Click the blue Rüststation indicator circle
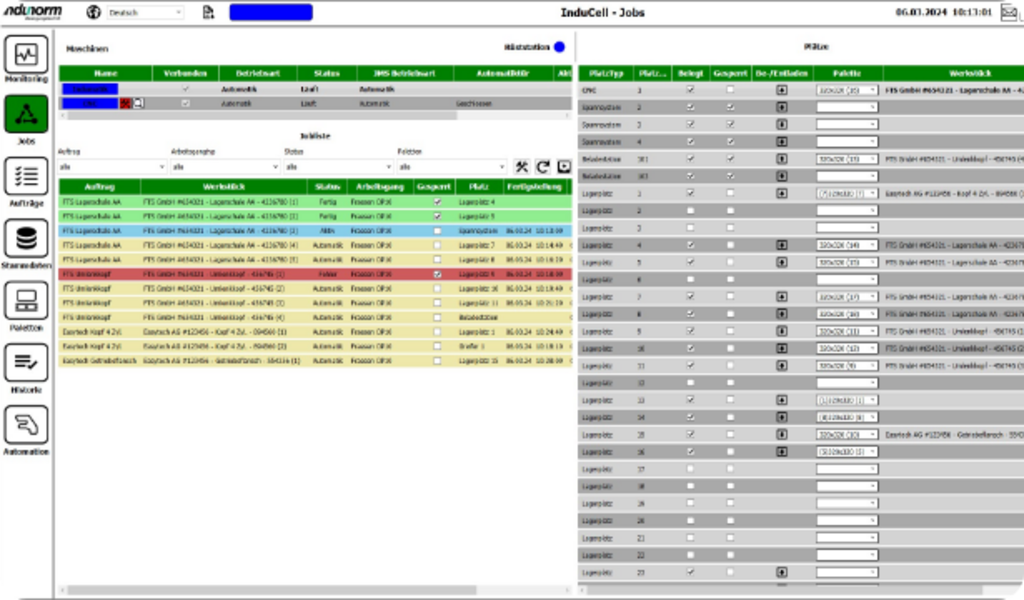Image resolution: width=1024 pixels, height=600 pixels. click(560, 47)
